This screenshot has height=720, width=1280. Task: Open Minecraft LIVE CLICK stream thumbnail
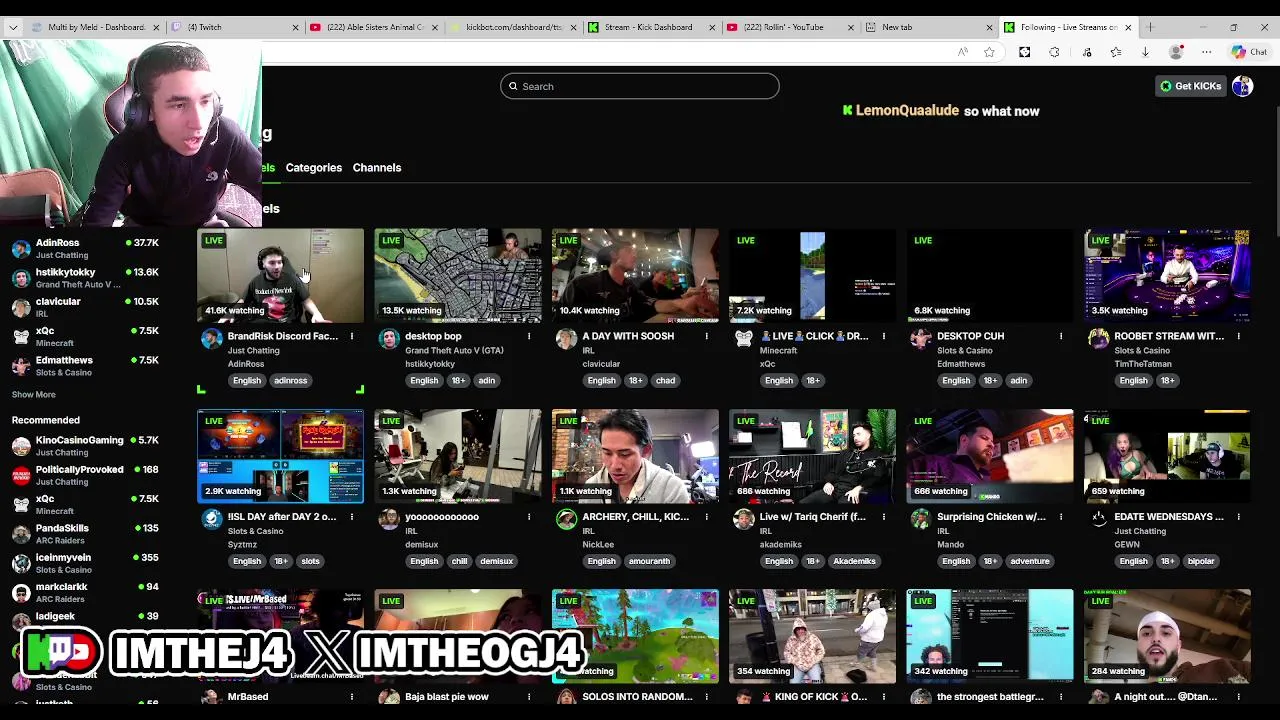812,275
